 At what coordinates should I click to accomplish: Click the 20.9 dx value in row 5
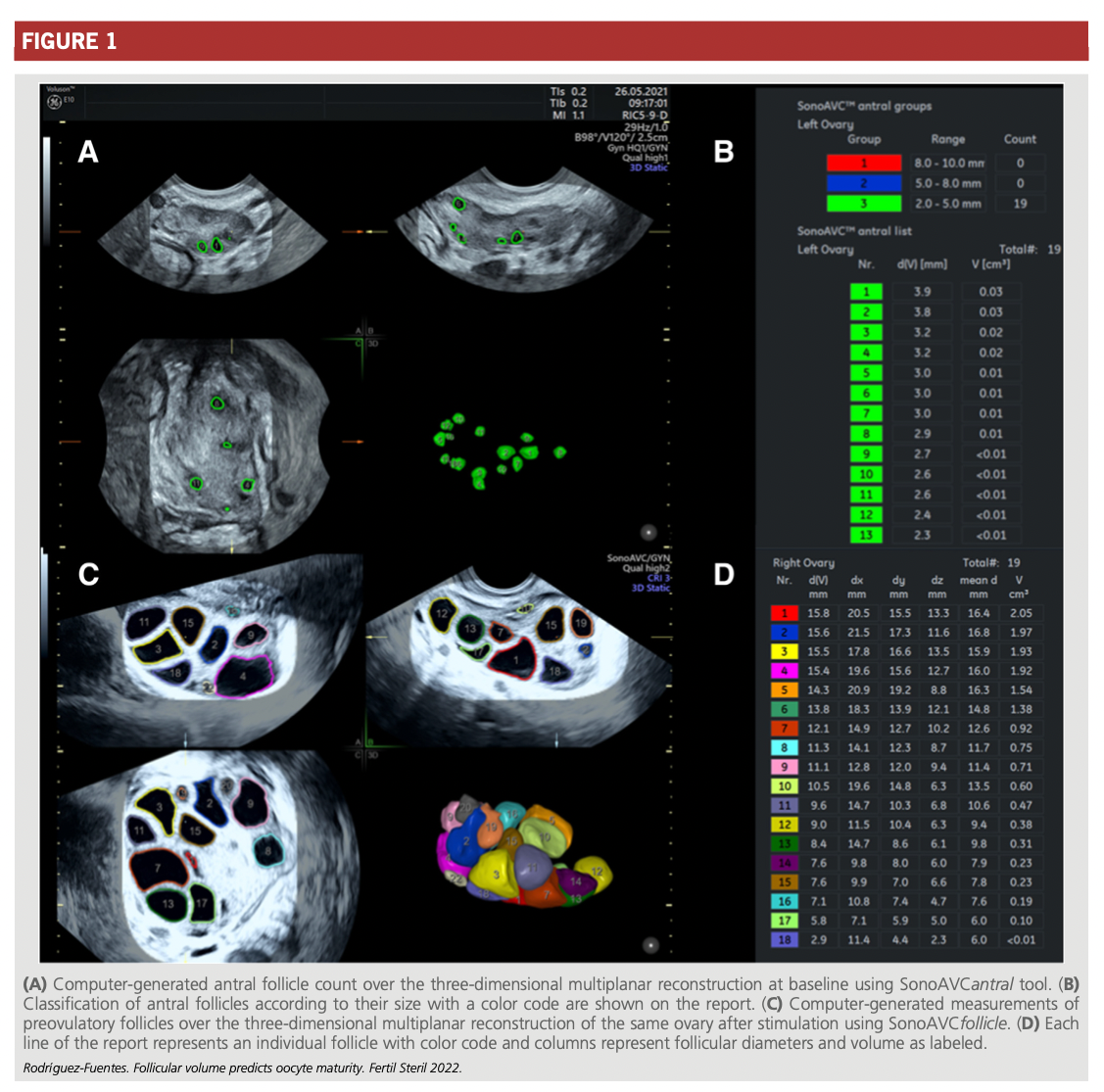[858, 690]
